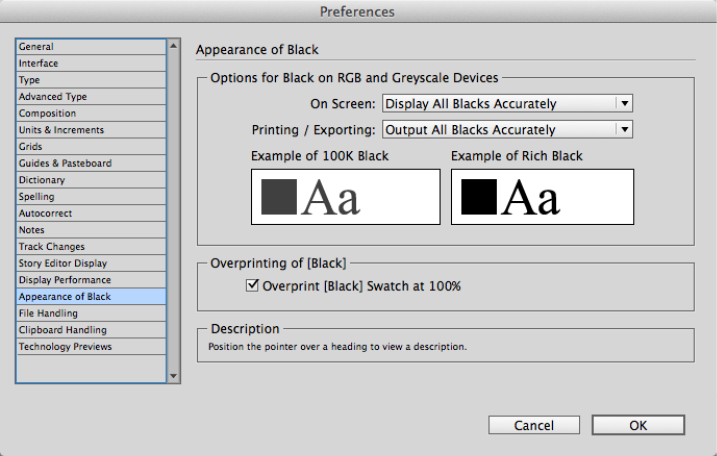Go to Display Performance settings
The height and width of the screenshot is (456, 717).
pos(65,280)
